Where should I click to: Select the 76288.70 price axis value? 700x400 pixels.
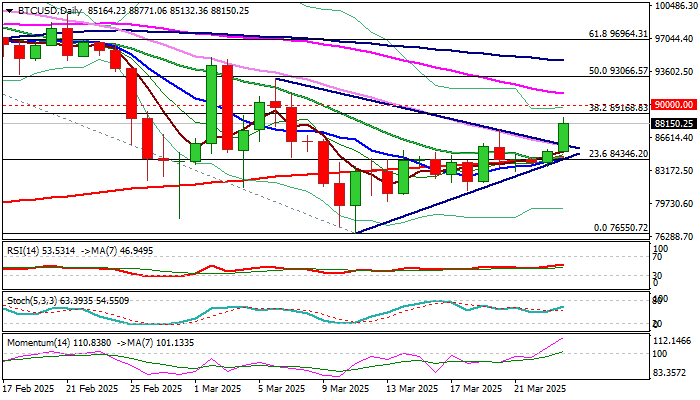click(x=673, y=236)
